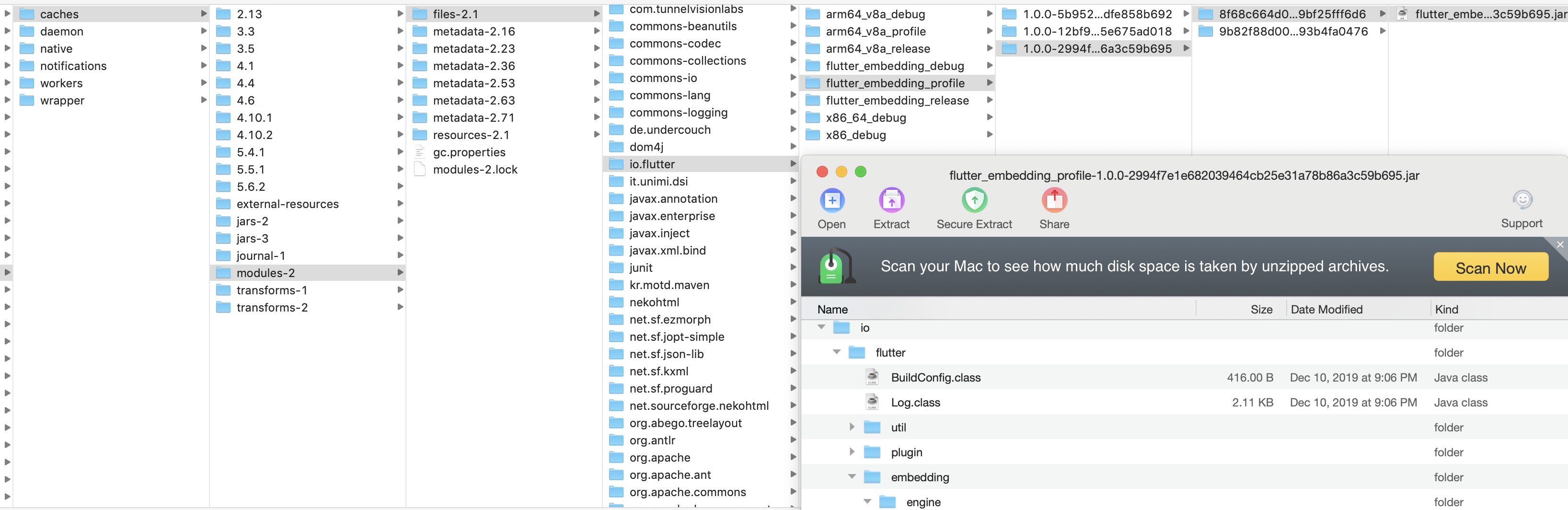Open the notifications folder
This screenshot has height=510, width=1568.
point(112,66)
